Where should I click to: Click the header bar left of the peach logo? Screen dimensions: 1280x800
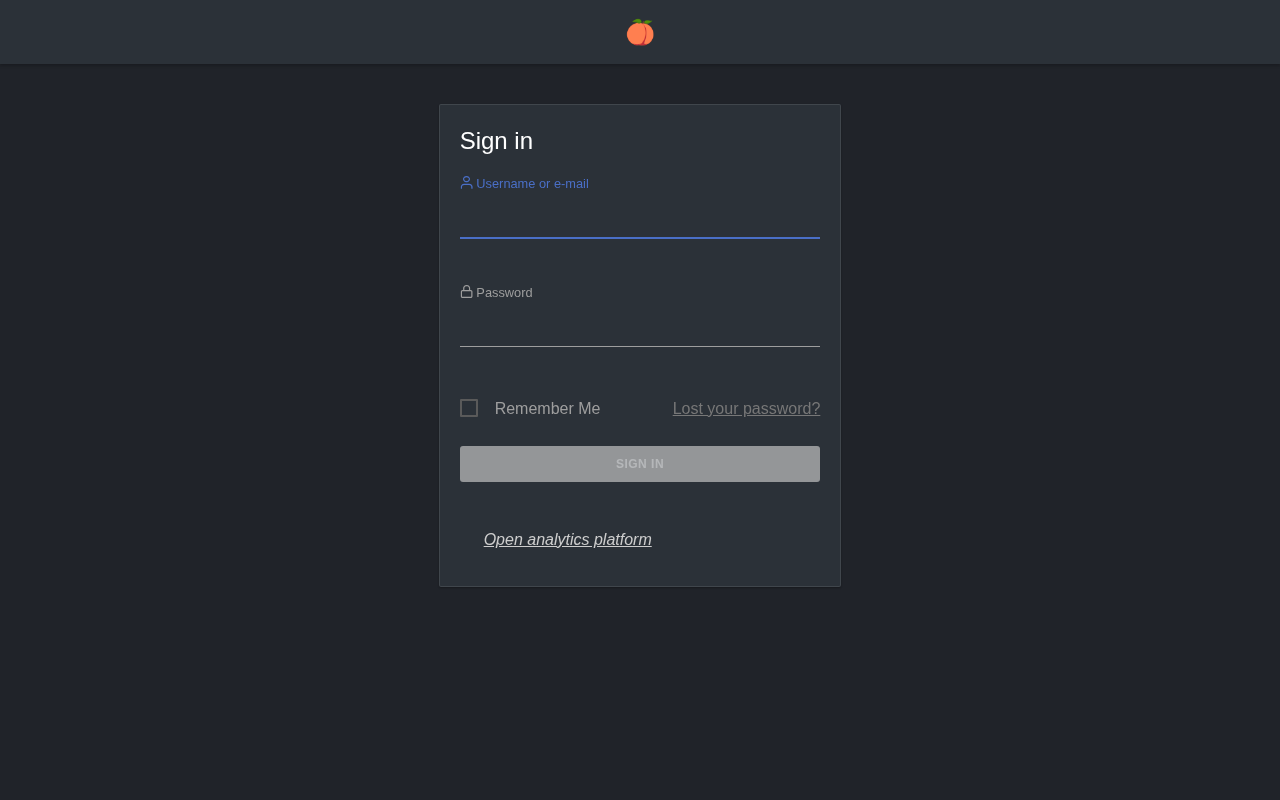[300, 32]
